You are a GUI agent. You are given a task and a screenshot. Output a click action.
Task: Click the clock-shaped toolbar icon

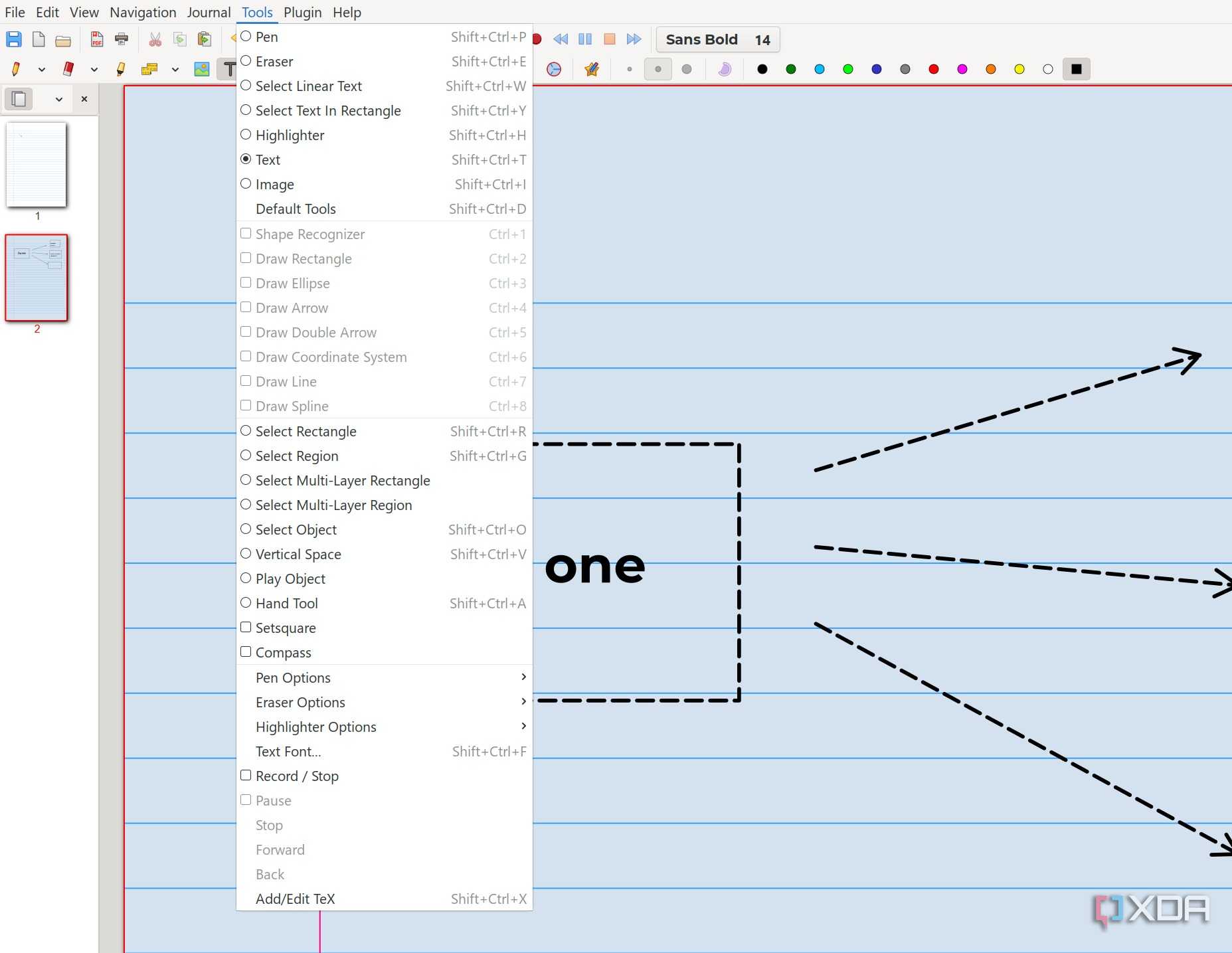click(554, 69)
